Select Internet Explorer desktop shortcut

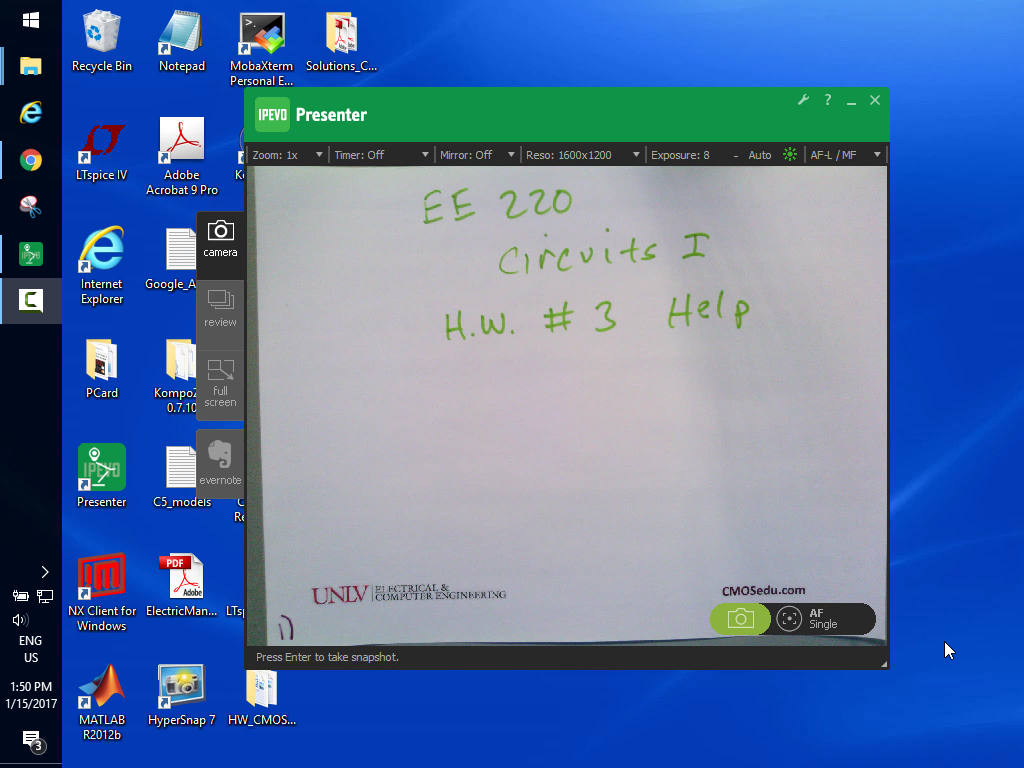[x=102, y=266]
